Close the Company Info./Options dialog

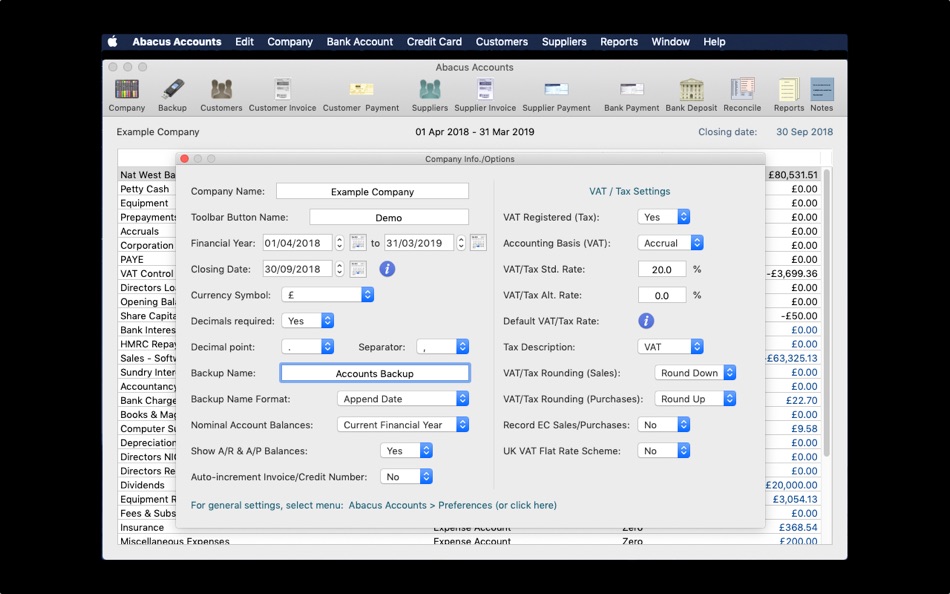click(x=184, y=159)
